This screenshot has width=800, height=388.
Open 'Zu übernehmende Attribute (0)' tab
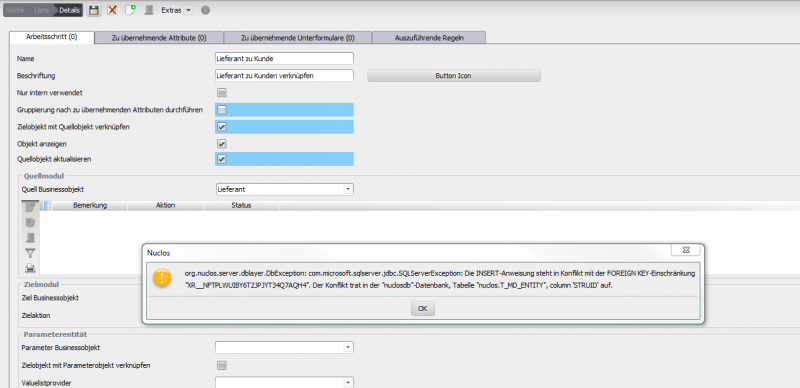tap(159, 38)
